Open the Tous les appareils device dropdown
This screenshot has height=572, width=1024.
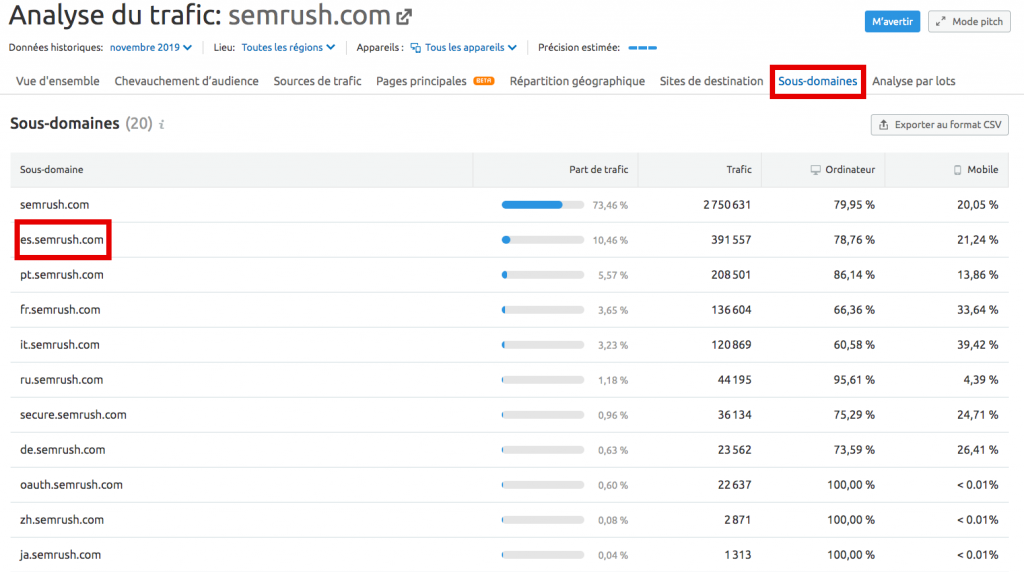pos(471,48)
